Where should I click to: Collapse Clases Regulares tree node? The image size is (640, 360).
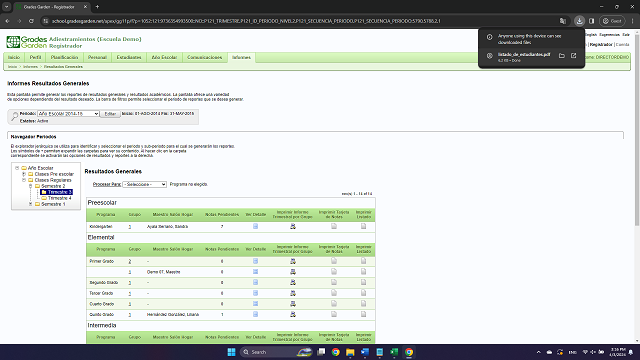[x=24, y=180]
